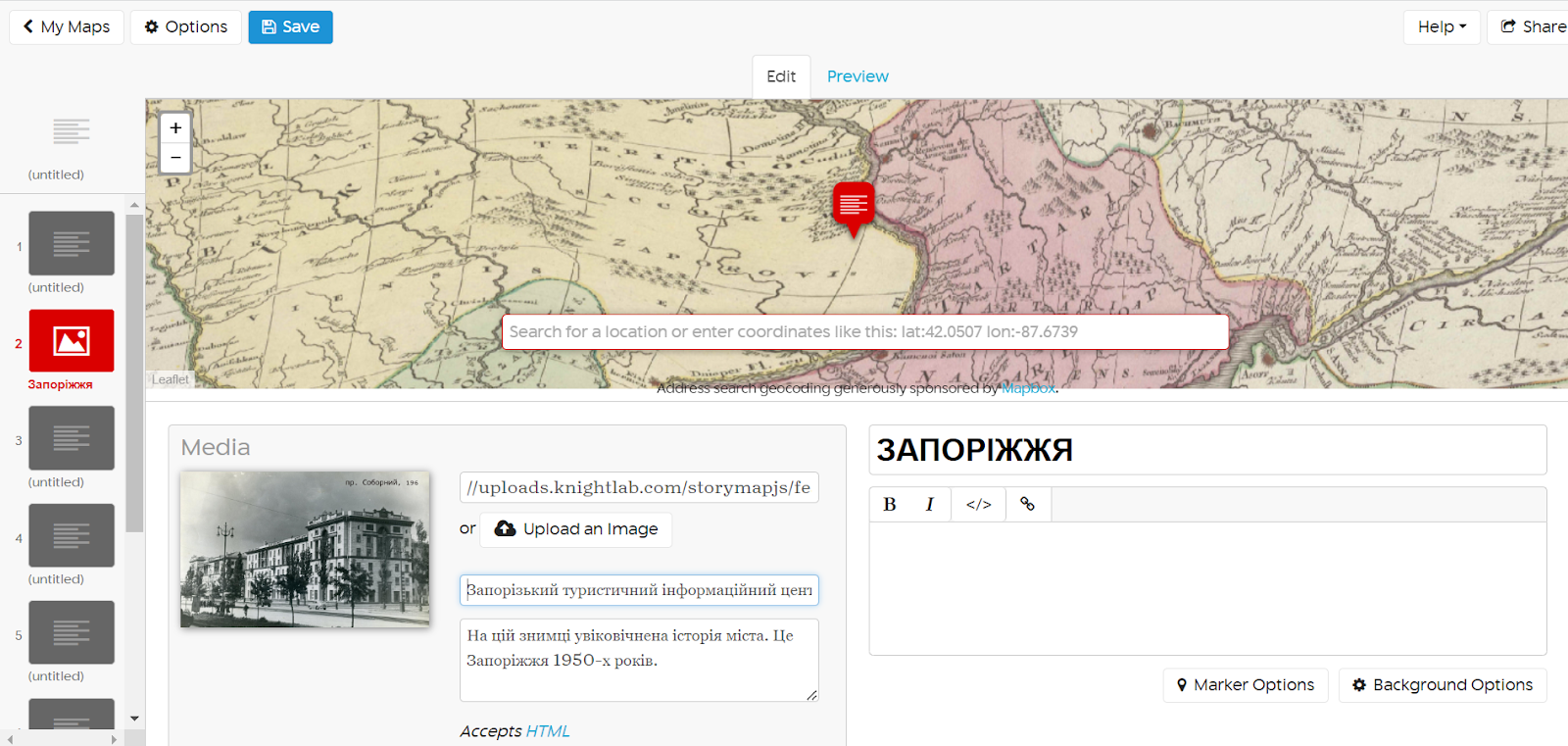Open Marker Options

pos(1246,685)
